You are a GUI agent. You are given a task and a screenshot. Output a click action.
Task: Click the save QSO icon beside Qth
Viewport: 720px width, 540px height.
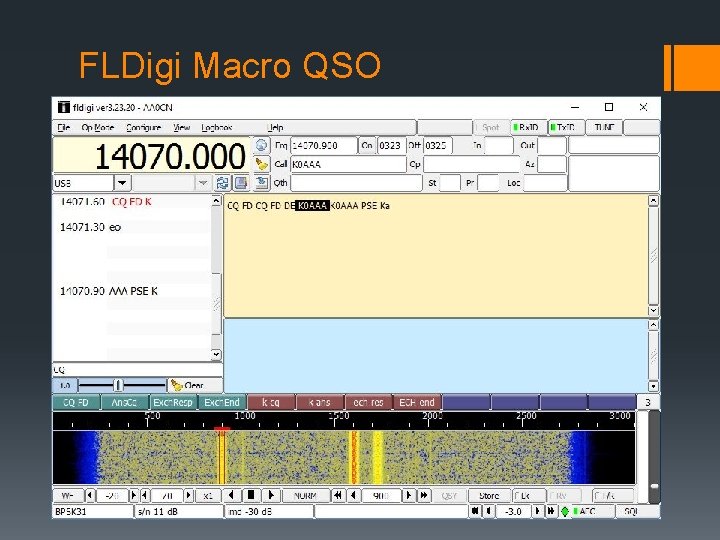[261, 183]
